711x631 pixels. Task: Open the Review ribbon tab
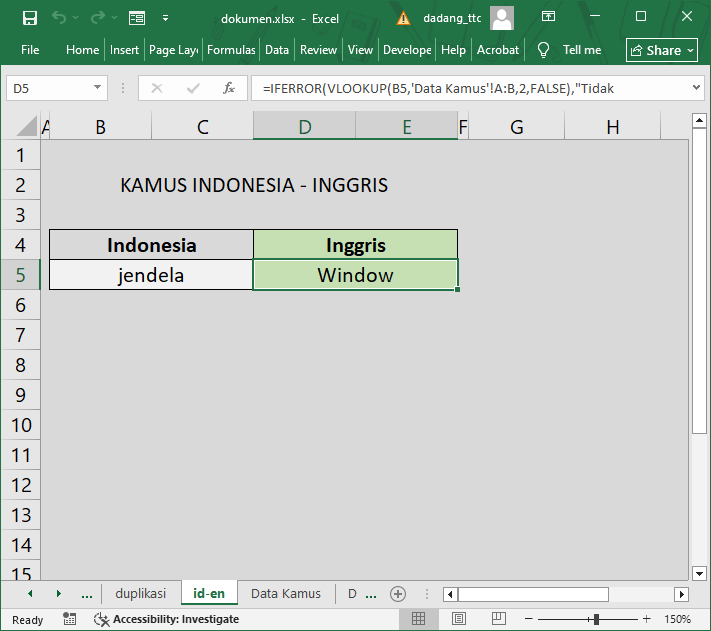pyautogui.click(x=318, y=50)
